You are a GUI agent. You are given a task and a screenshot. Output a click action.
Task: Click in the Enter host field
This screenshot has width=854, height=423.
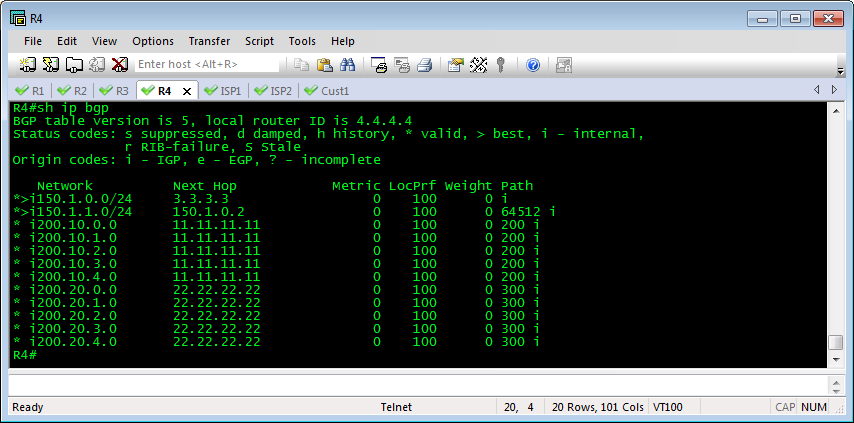[207, 64]
